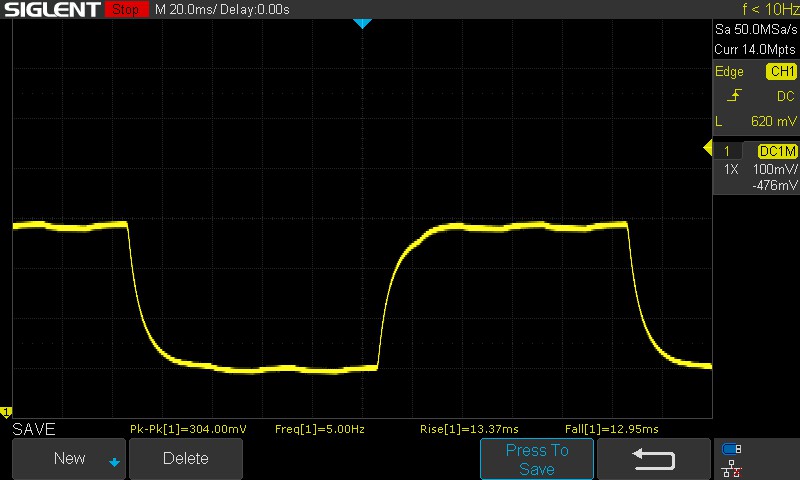Click the DC1M coupling badge

(x=777, y=151)
